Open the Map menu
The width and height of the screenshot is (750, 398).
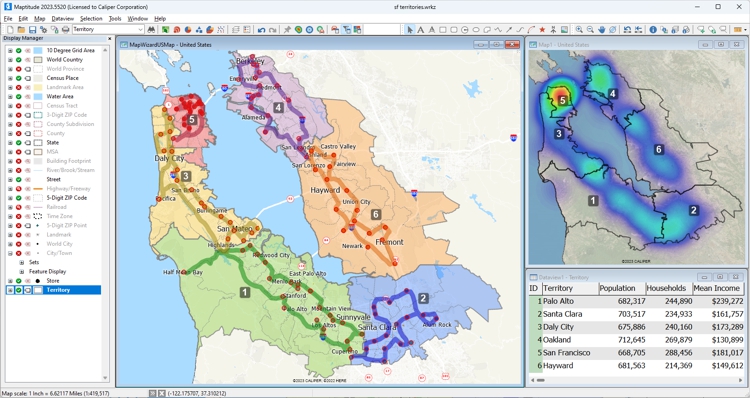pos(40,19)
